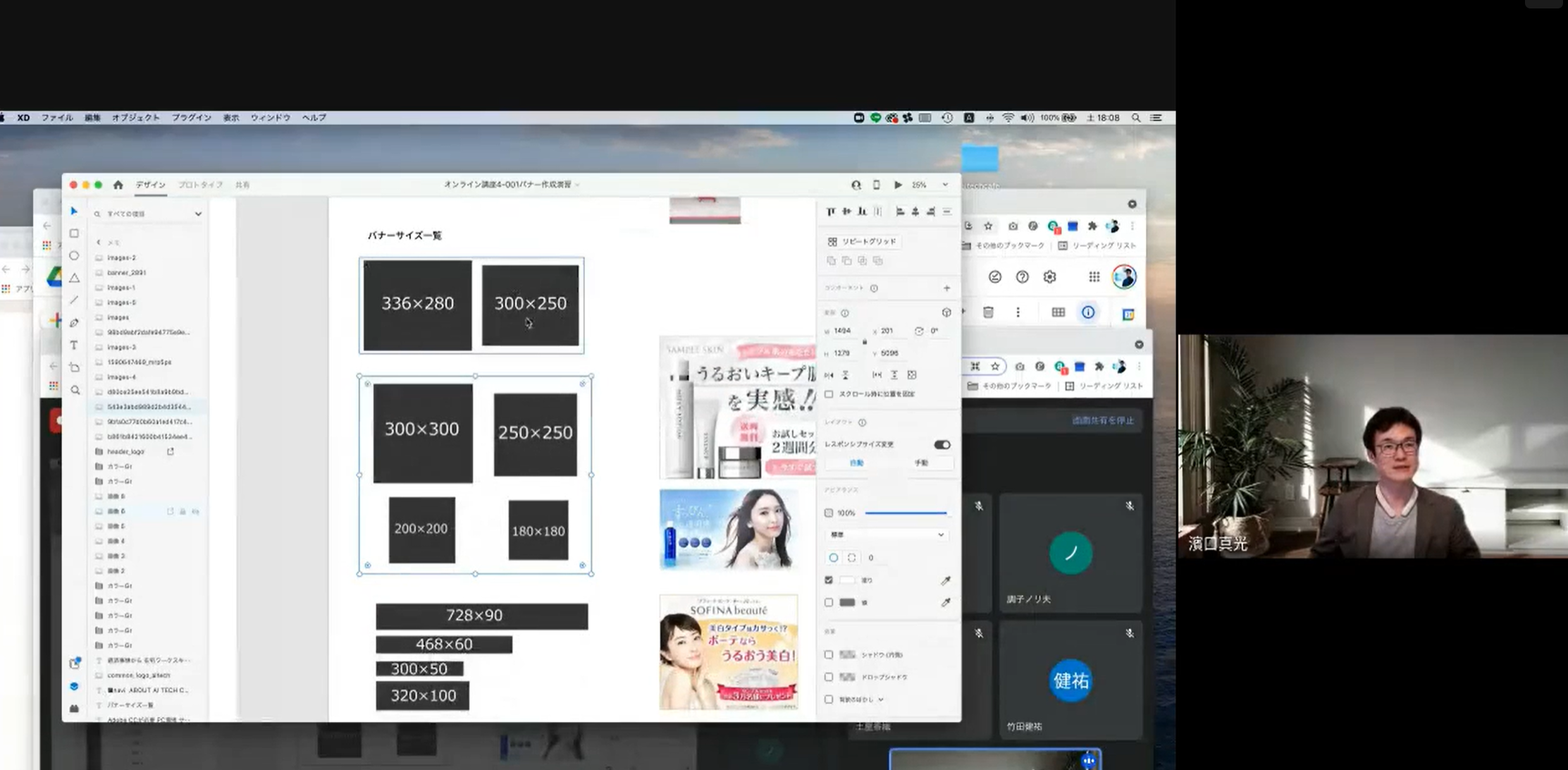Toggle the opacity 100% checkbox icon

(x=829, y=513)
